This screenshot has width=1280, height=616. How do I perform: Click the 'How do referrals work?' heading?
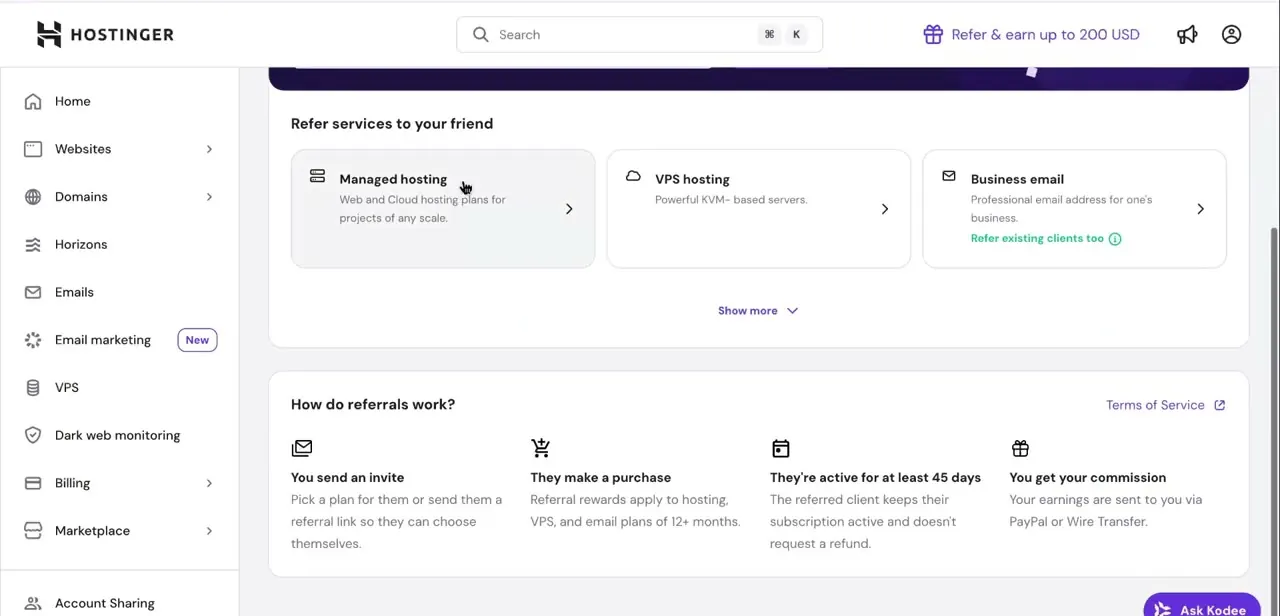[x=373, y=405]
